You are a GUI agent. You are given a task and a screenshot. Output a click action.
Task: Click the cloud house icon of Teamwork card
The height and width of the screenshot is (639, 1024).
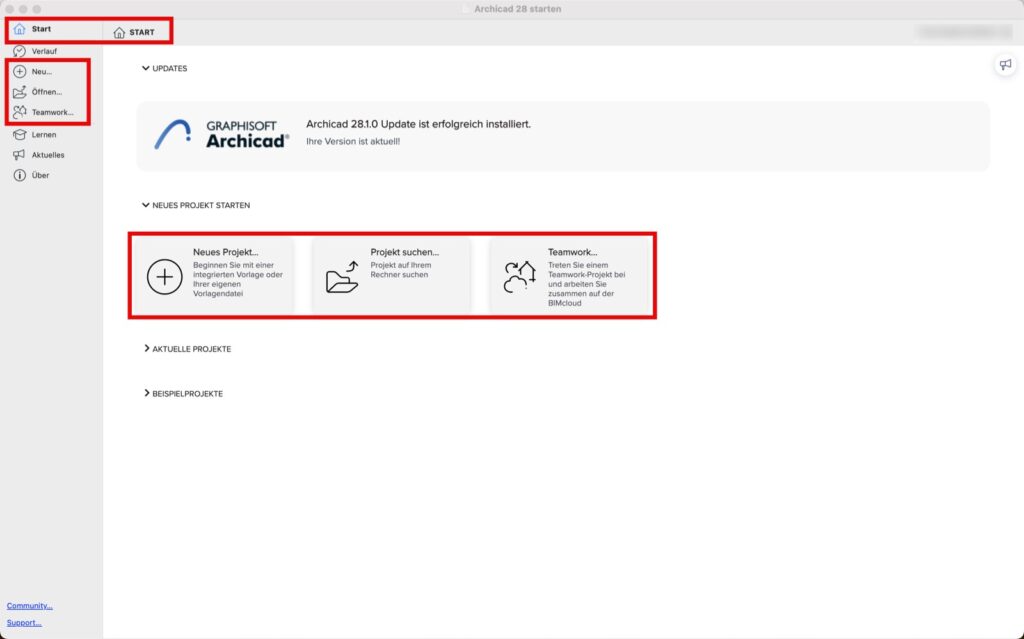520,277
